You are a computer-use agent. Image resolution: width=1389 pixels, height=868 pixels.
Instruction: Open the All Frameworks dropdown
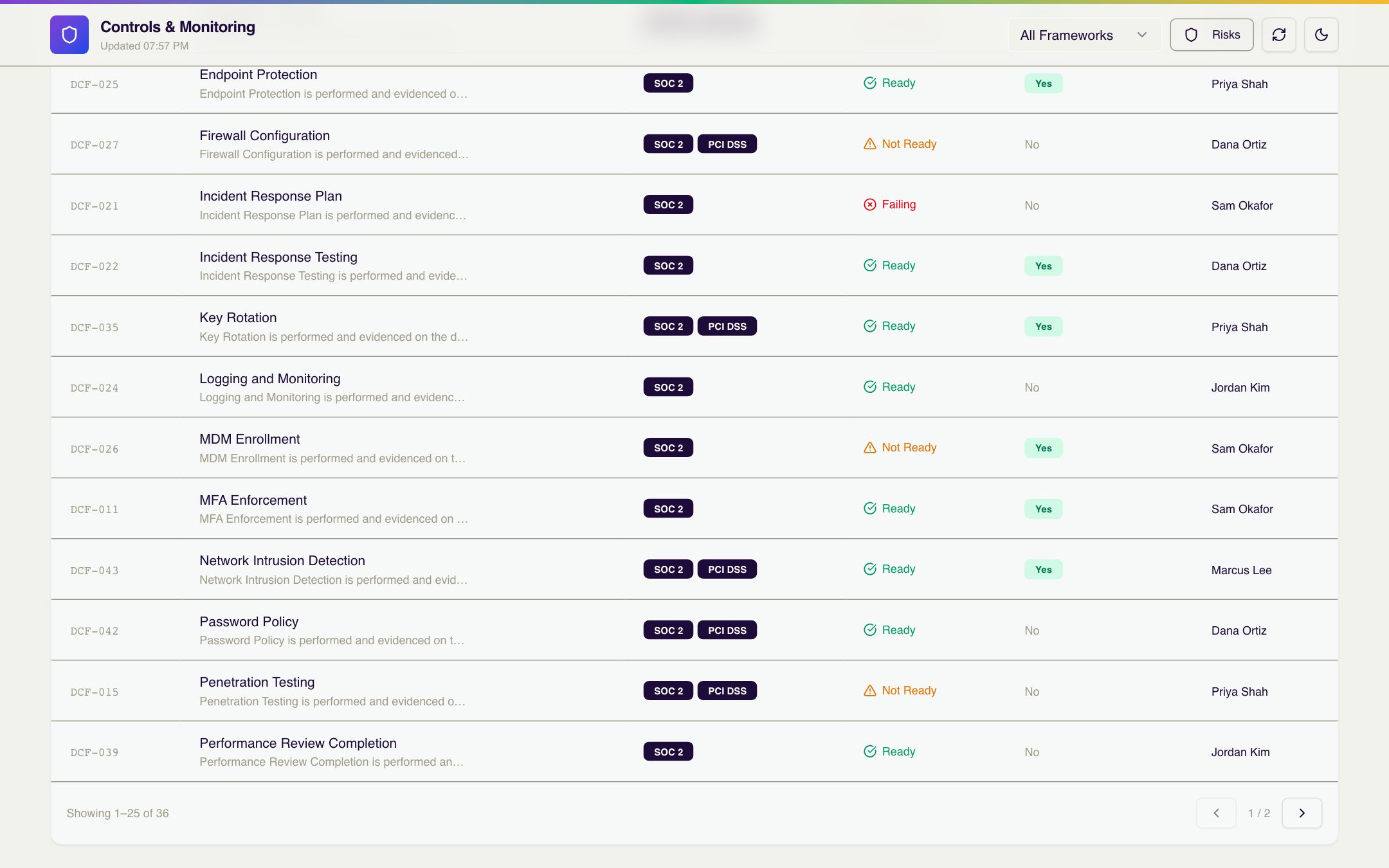pyautogui.click(x=1084, y=35)
